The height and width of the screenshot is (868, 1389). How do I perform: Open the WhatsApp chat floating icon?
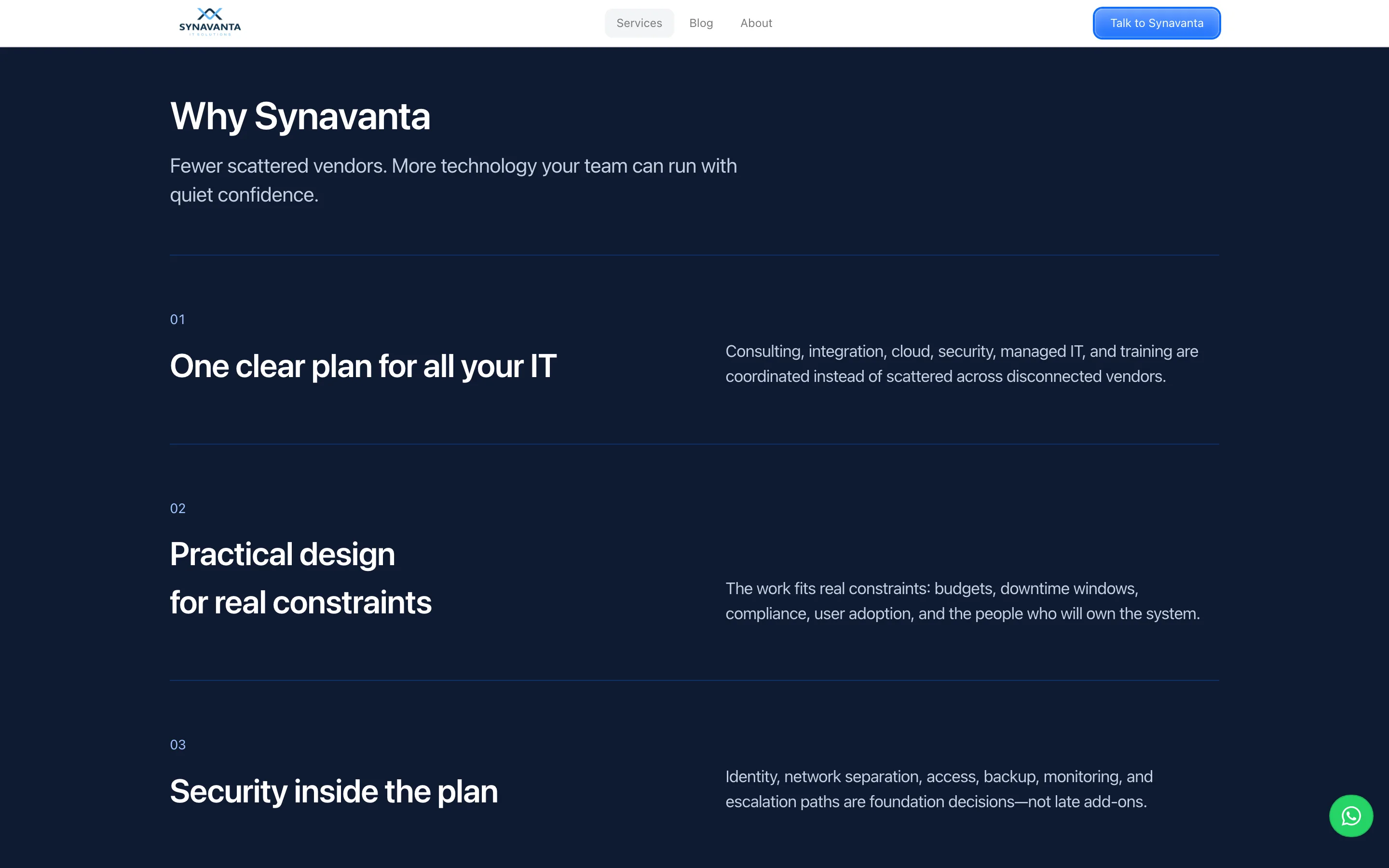pos(1350,815)
